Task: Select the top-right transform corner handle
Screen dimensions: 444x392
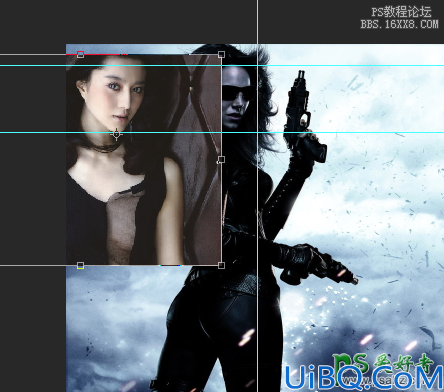Action: (x=221, y=54)
